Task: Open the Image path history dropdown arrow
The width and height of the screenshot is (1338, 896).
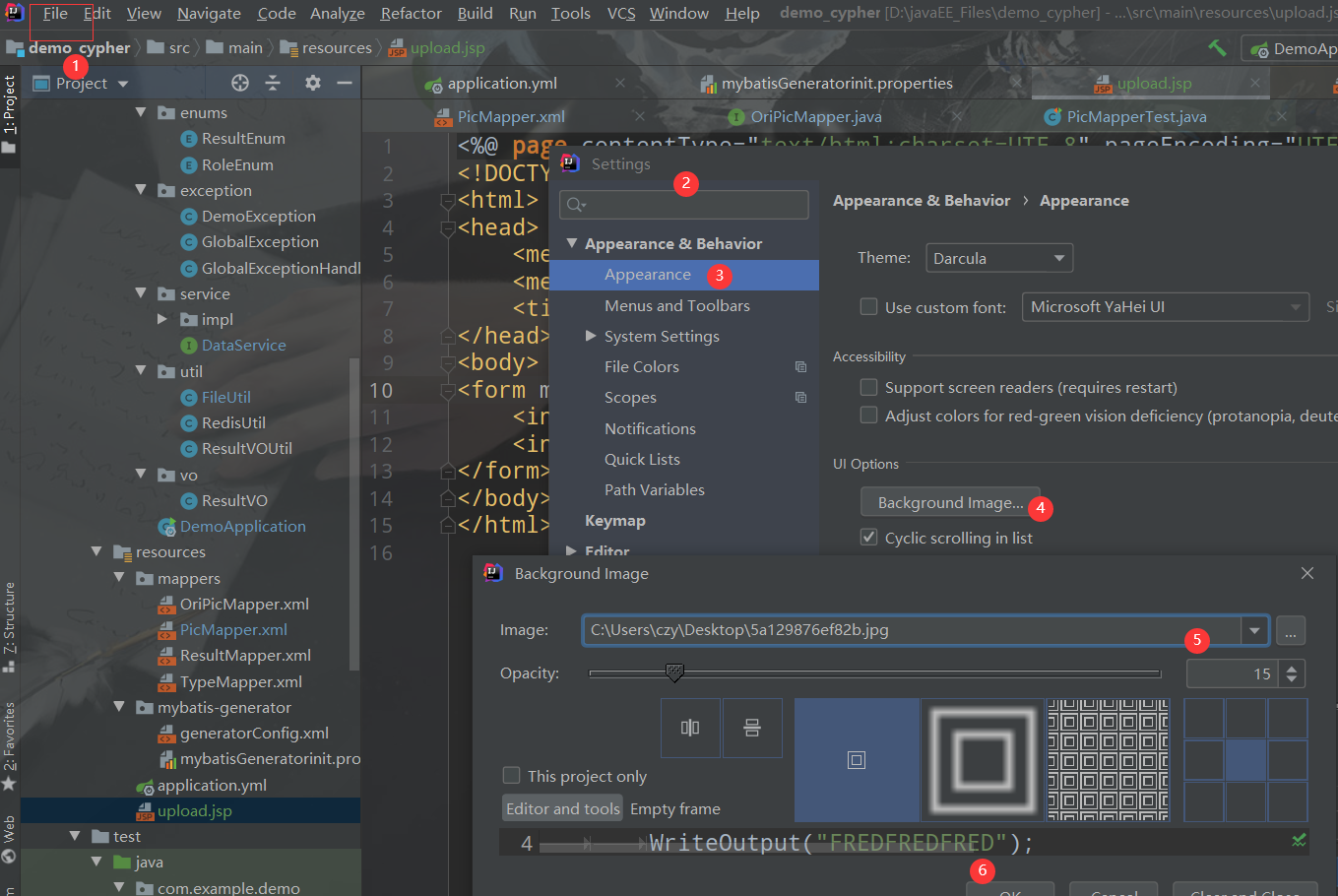Action: pos(1254,630)
